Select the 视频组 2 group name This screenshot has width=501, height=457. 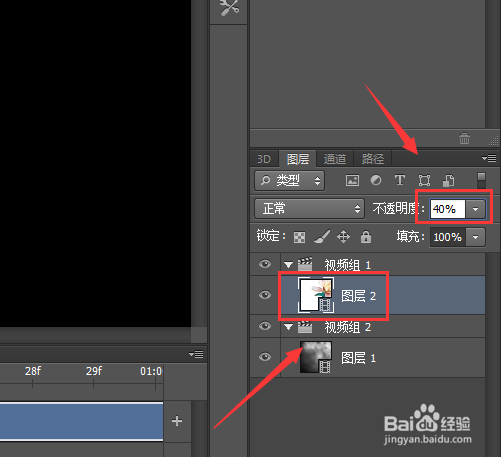[x=348, y=327]
